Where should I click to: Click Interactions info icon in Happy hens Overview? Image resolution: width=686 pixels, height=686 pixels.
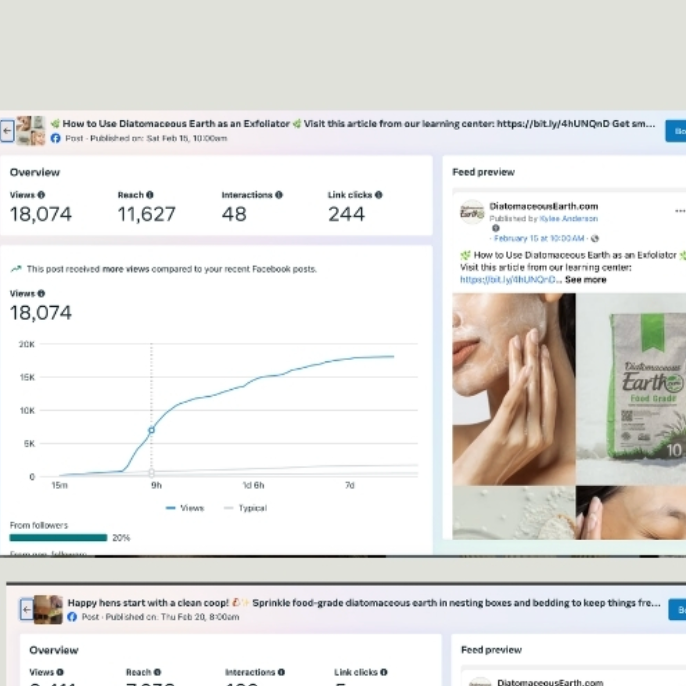[281, 672]
